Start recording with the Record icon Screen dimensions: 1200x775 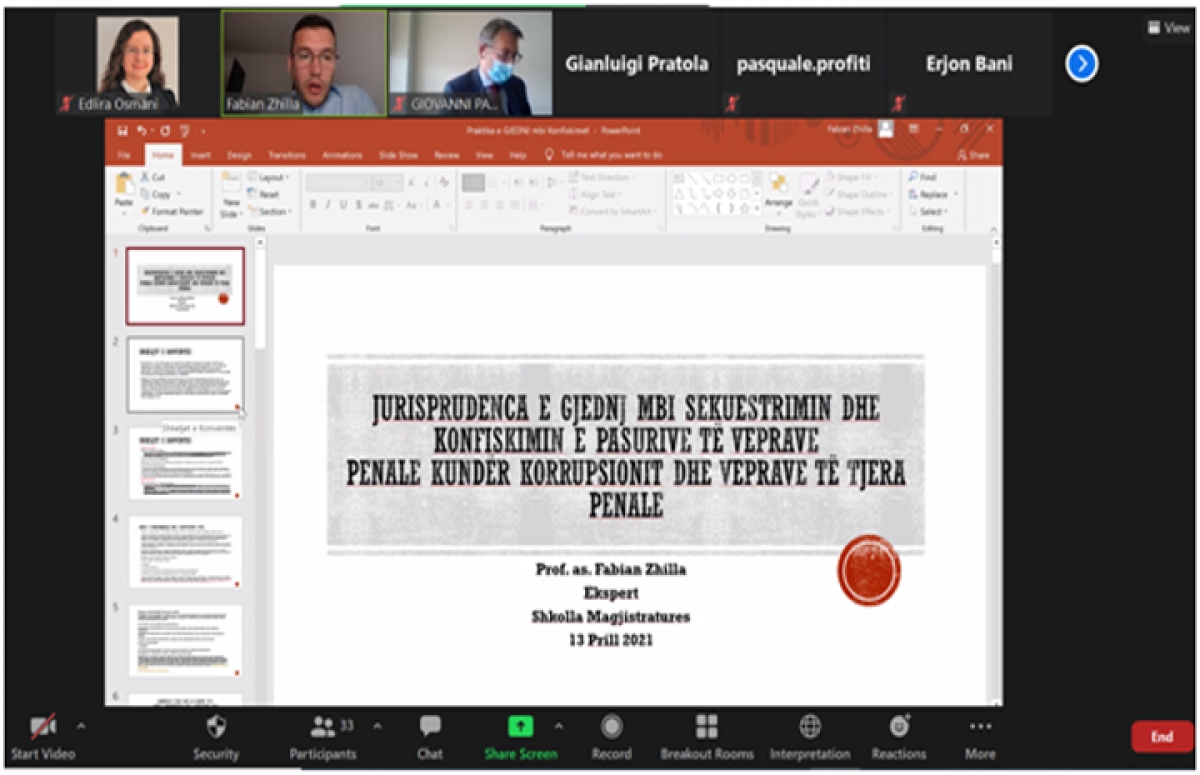point(611,727)
